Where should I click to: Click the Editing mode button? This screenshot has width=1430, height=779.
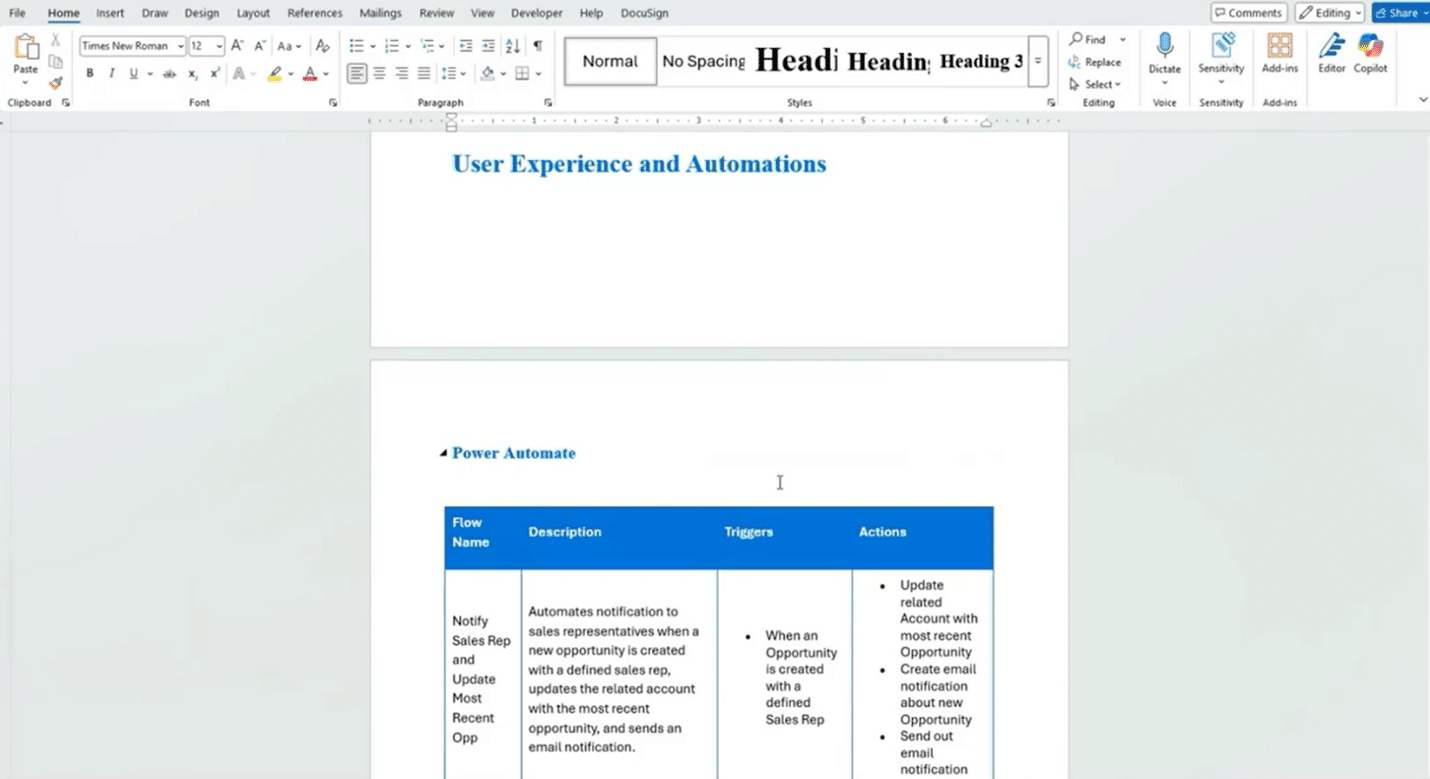(x=1329, y=13)
